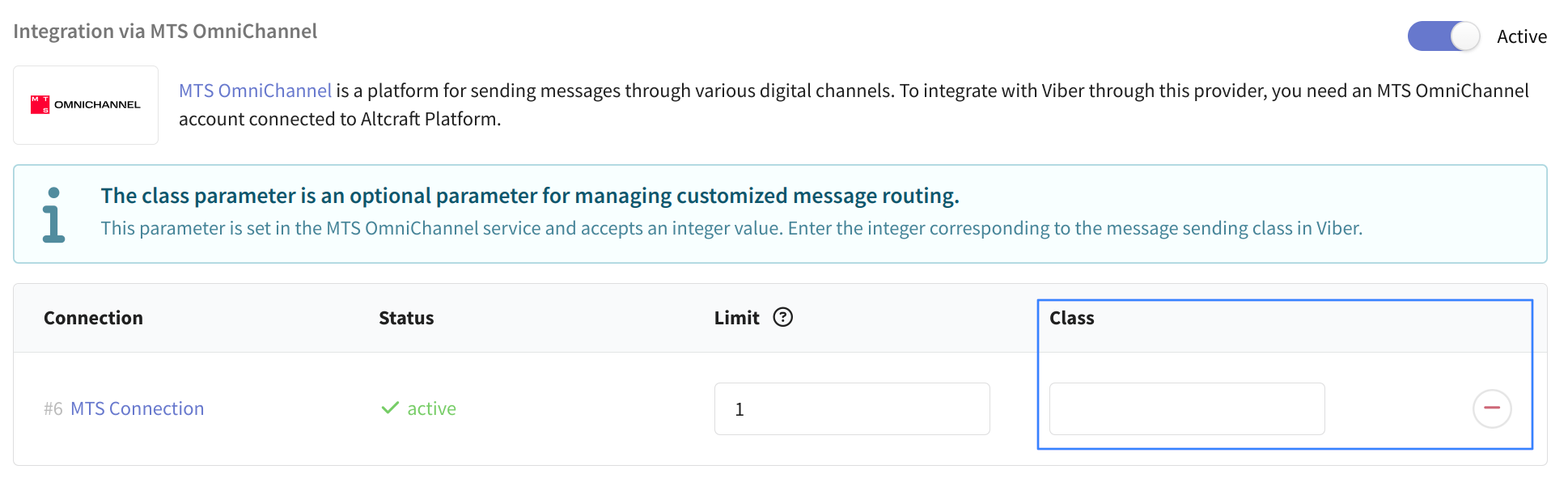Open the MTS OmniChannel link
The height and width of the screenshot is (478, 1568).
pyautogui.click(x=255, y=91)
